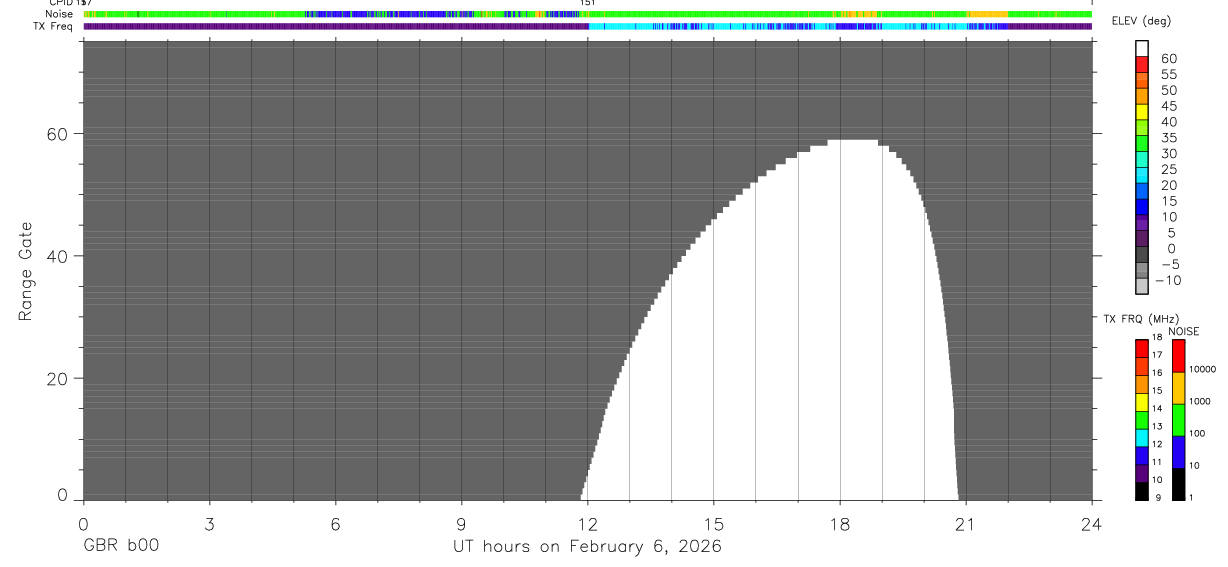1228x567 pixels.
Task: Click the cyan swatch in the TX FRQ bar
Action: (x=1142, y=438)
